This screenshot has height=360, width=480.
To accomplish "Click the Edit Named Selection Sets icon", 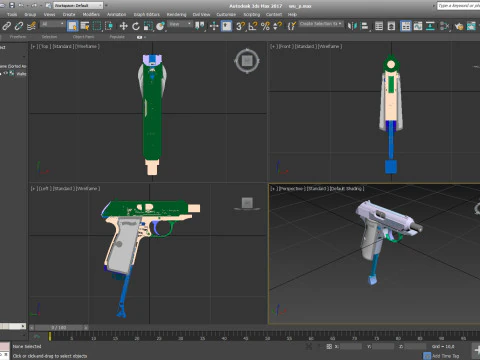I will pos(291,26).
